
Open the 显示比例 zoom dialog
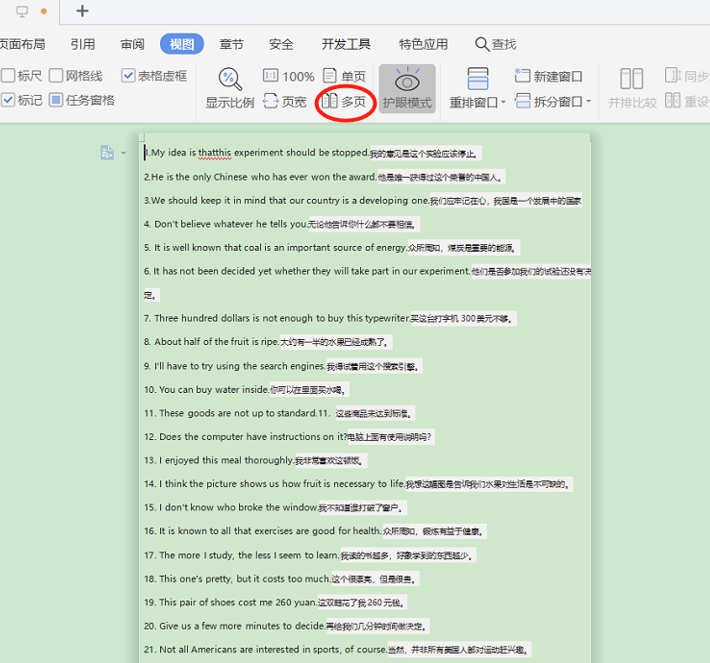[x=230, y=88]
